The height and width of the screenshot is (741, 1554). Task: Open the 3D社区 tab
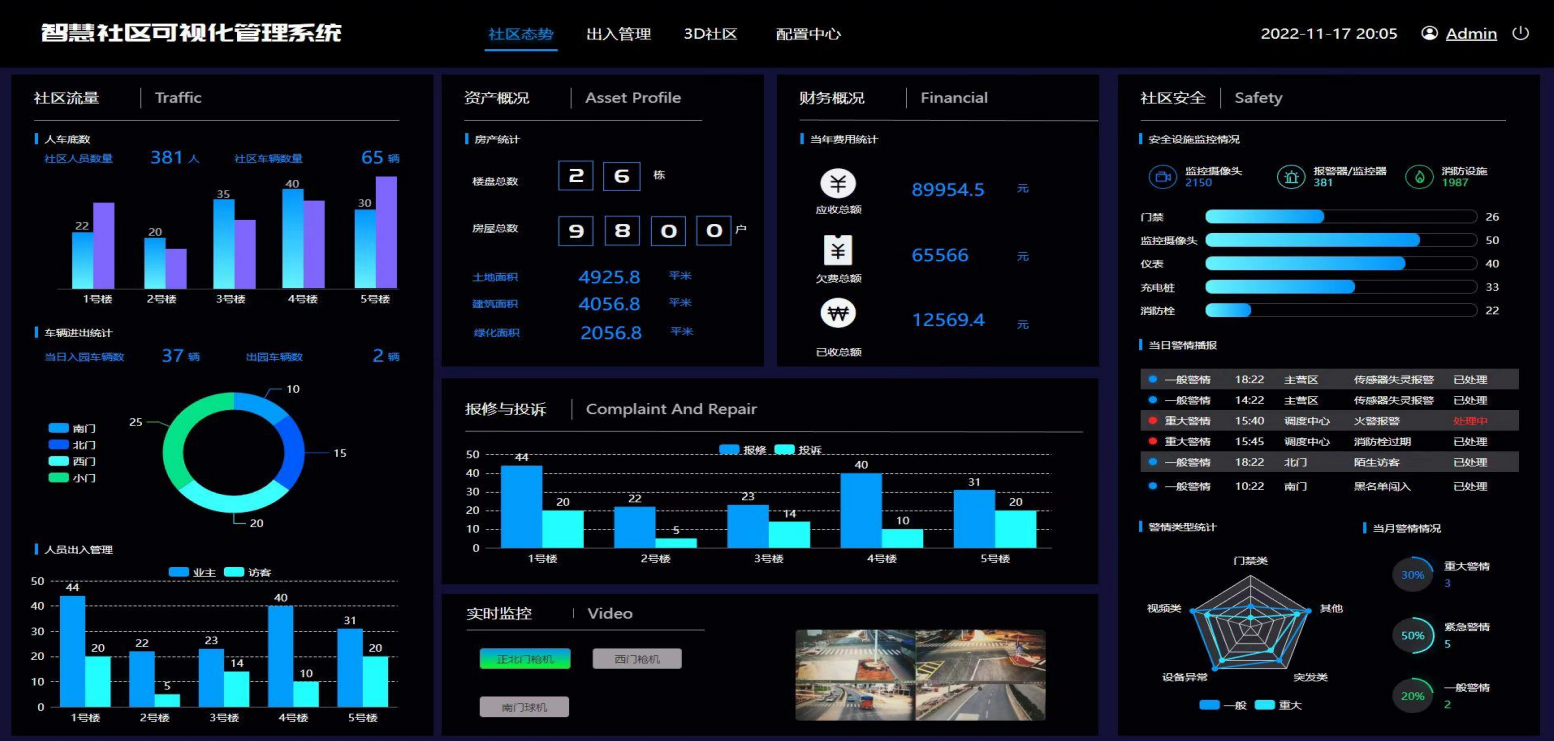(711, 34)
